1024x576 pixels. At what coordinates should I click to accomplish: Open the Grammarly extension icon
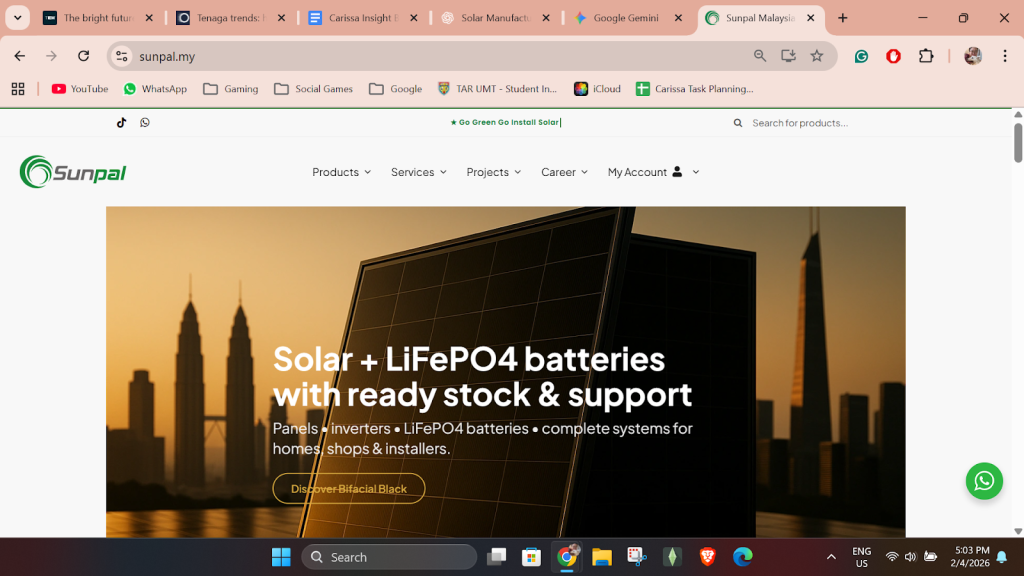(x=861, y=57)
